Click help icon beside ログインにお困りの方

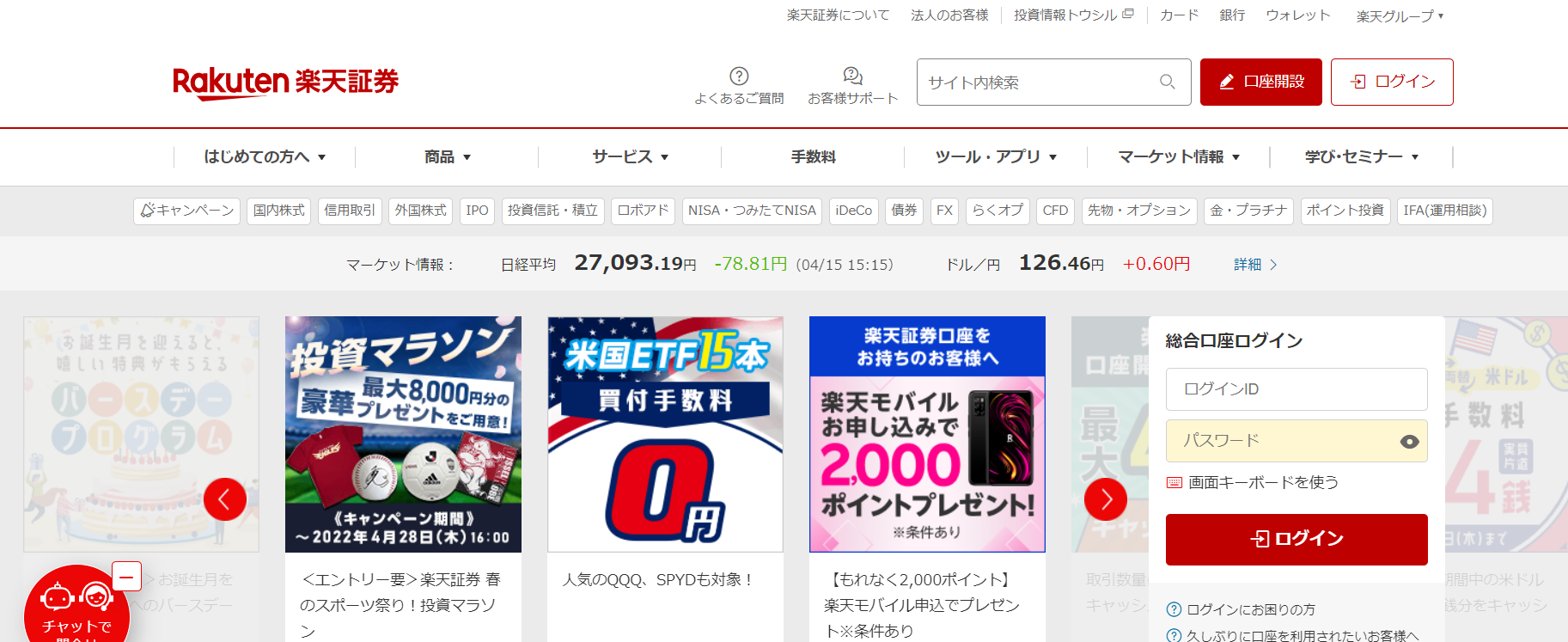coord(1174,609)
